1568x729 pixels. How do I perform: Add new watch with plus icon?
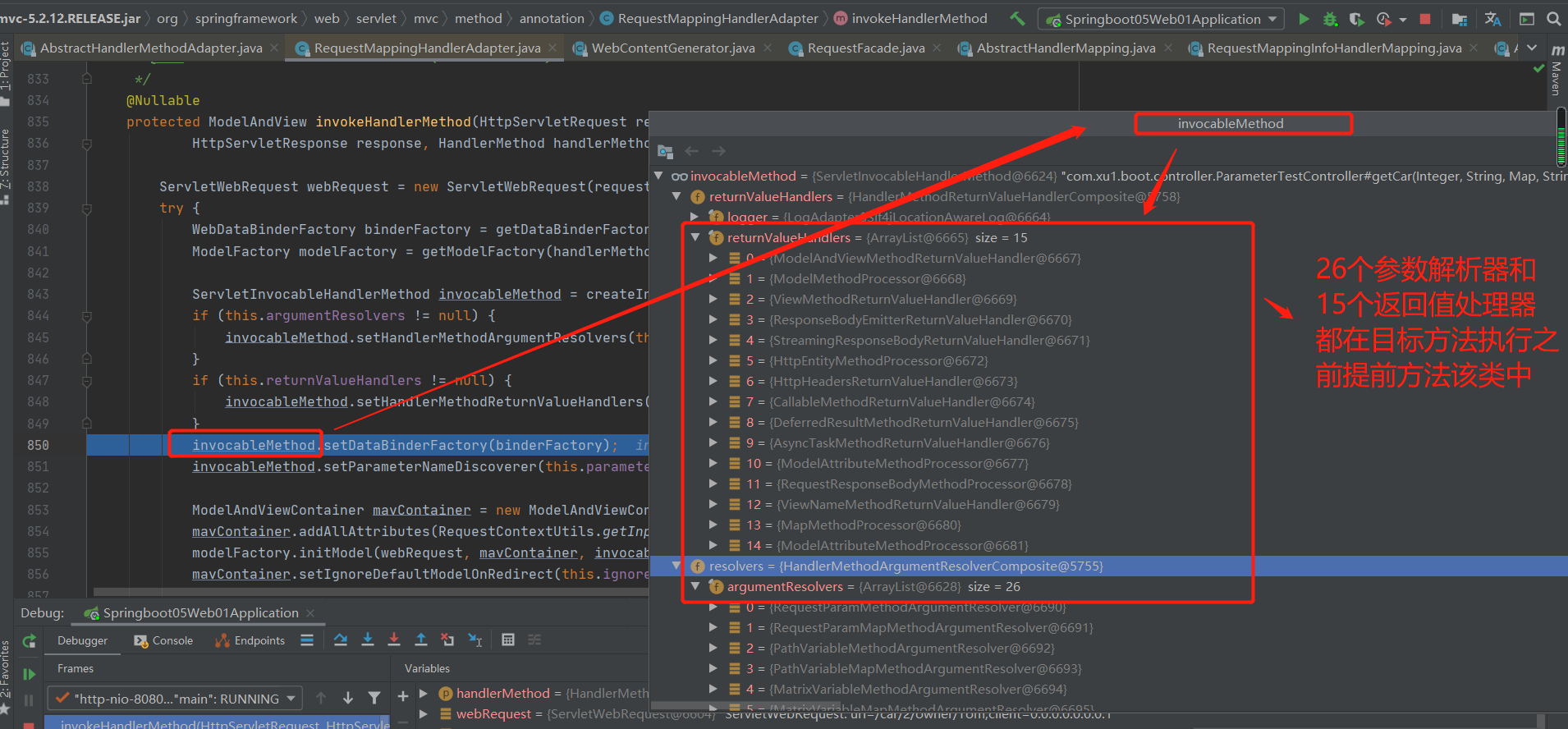(403, 696)
